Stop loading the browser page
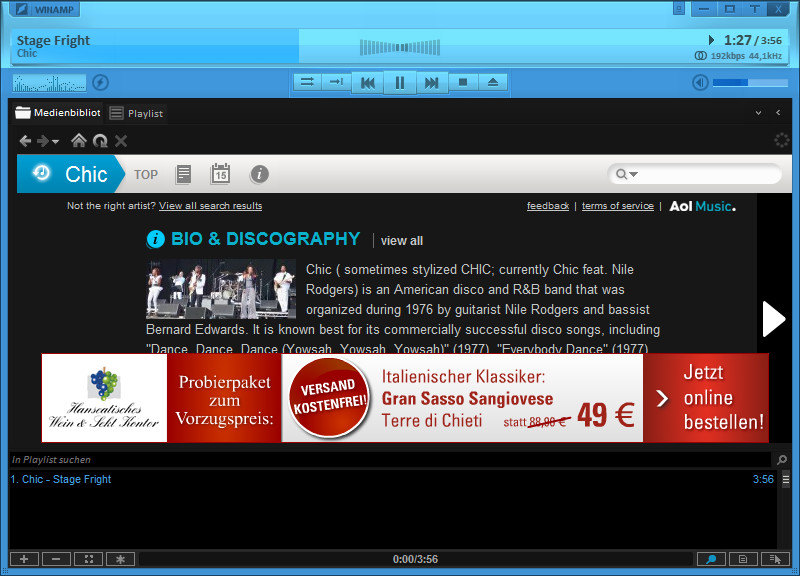800x576 pixels. tap(121, 141)
